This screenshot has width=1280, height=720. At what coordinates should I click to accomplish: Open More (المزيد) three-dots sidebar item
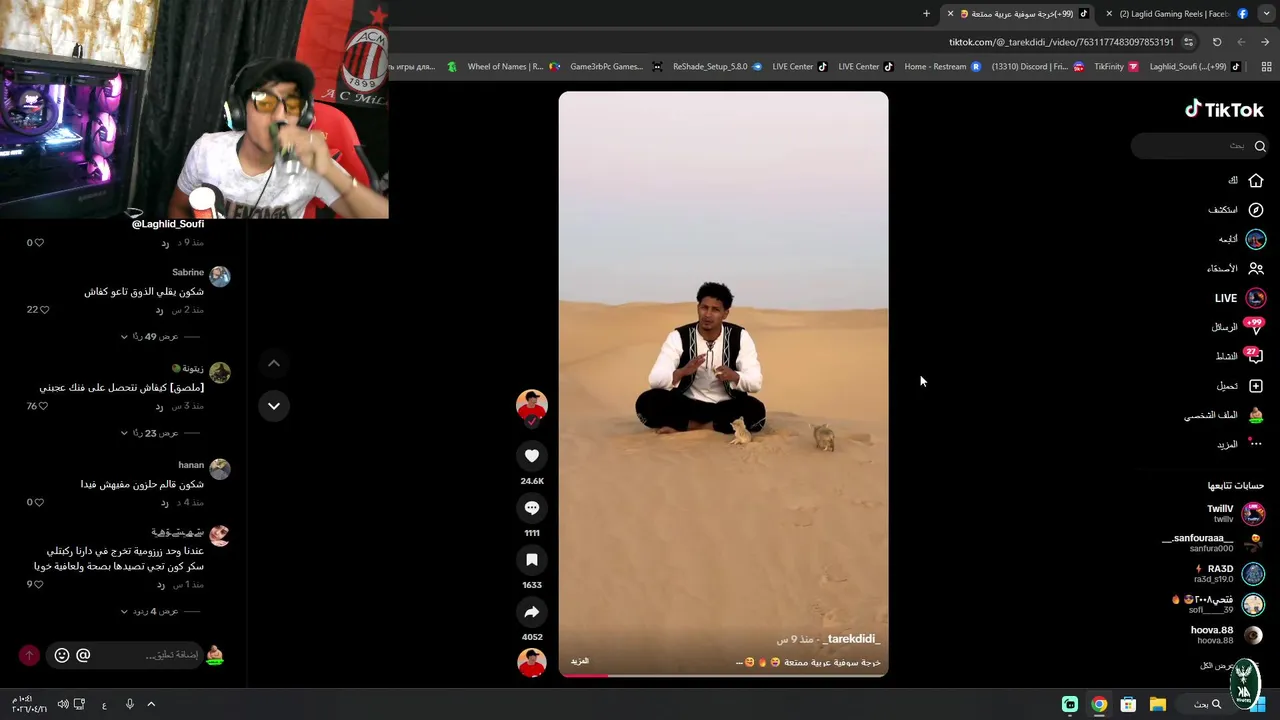(x=1240, y=444)
